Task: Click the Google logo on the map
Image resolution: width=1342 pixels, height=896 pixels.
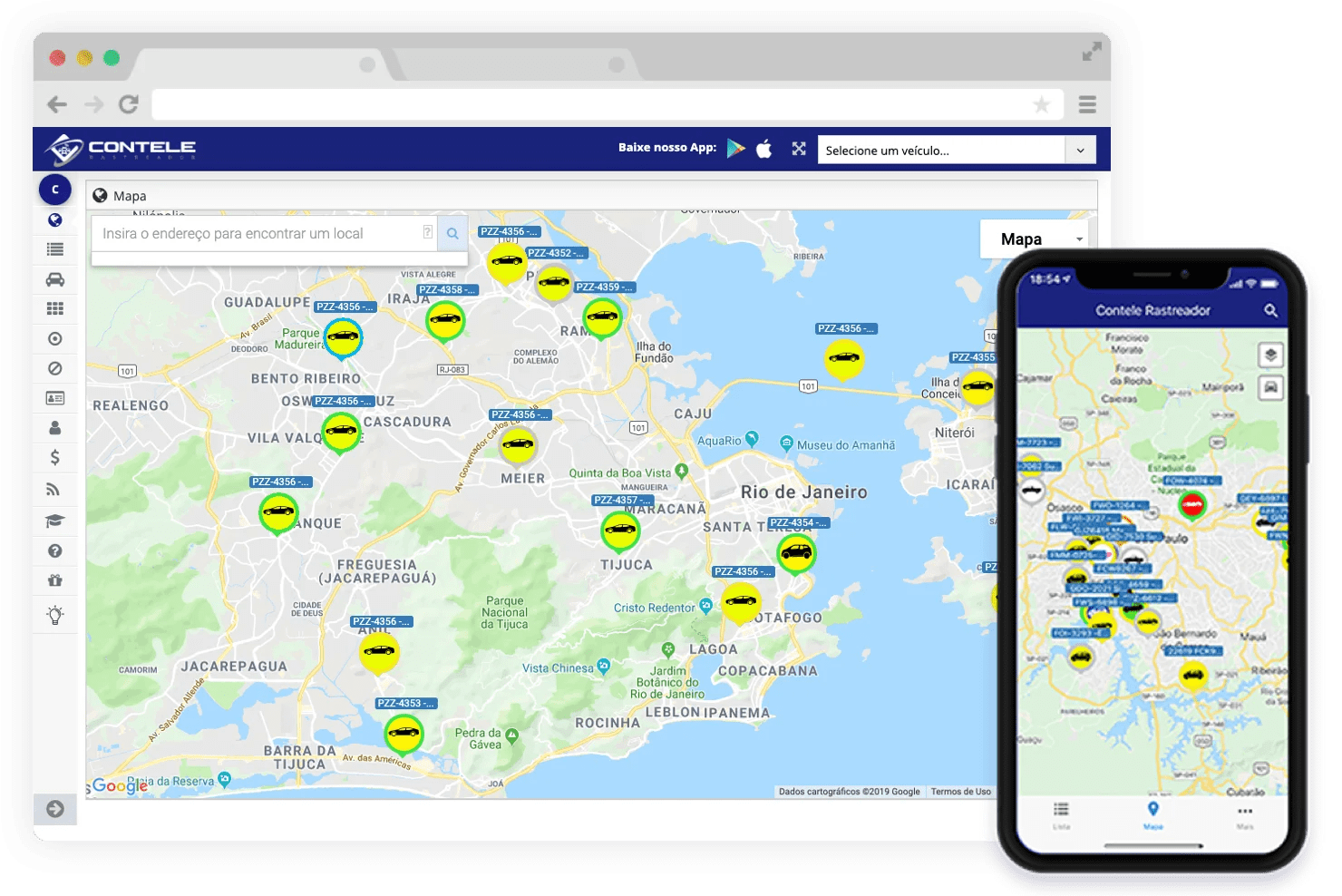Action: click(x=120, y=786)
